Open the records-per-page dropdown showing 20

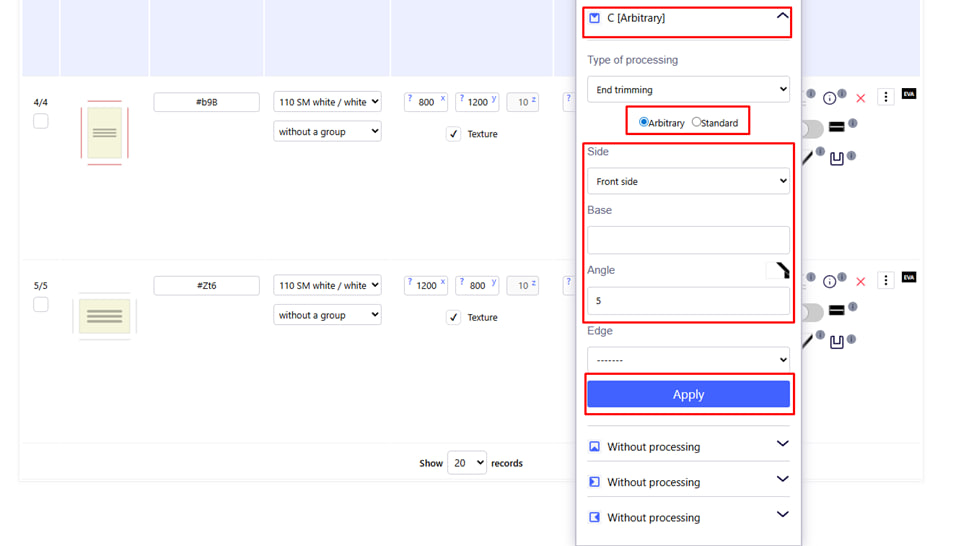466,463
